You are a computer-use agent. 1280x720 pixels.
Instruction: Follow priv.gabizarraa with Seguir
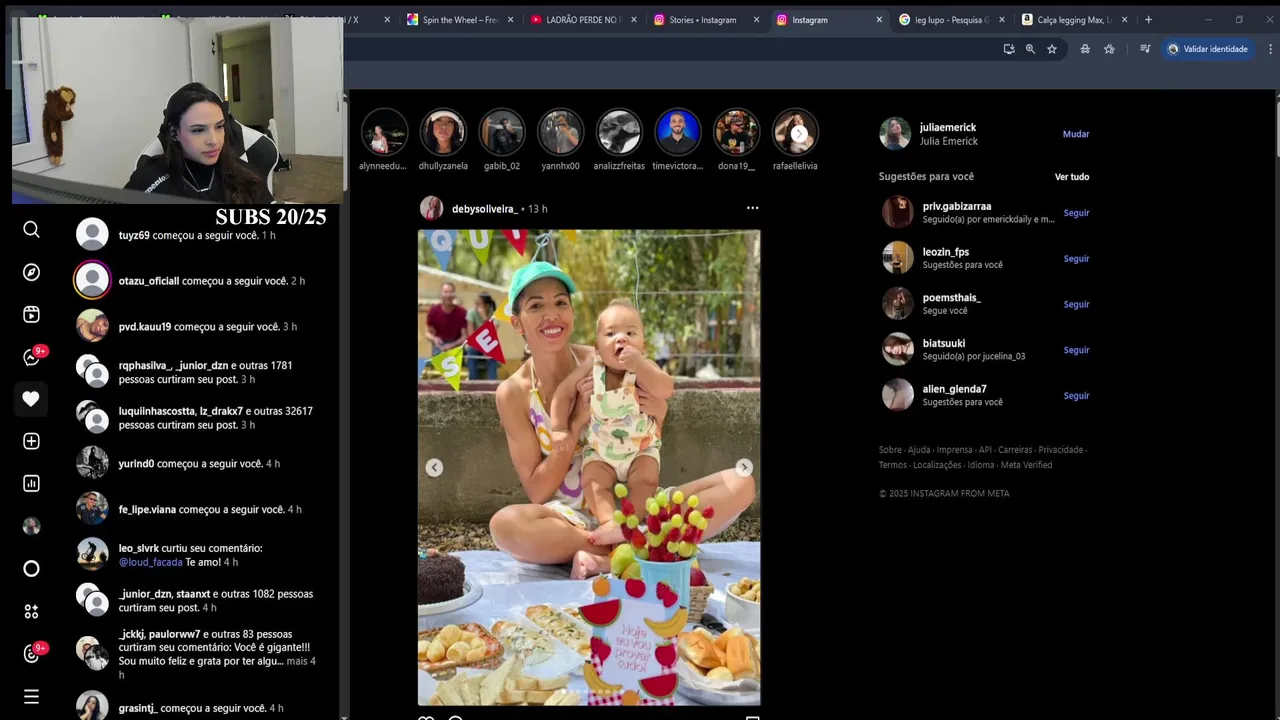pos(1076,213)
